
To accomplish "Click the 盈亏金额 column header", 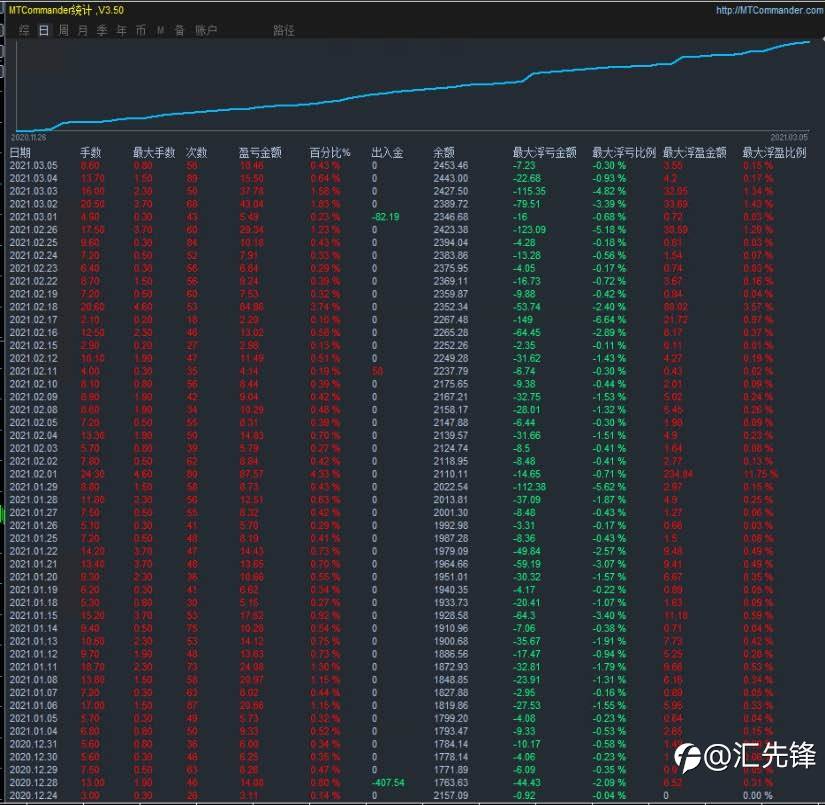I will (x=260, y=153).
